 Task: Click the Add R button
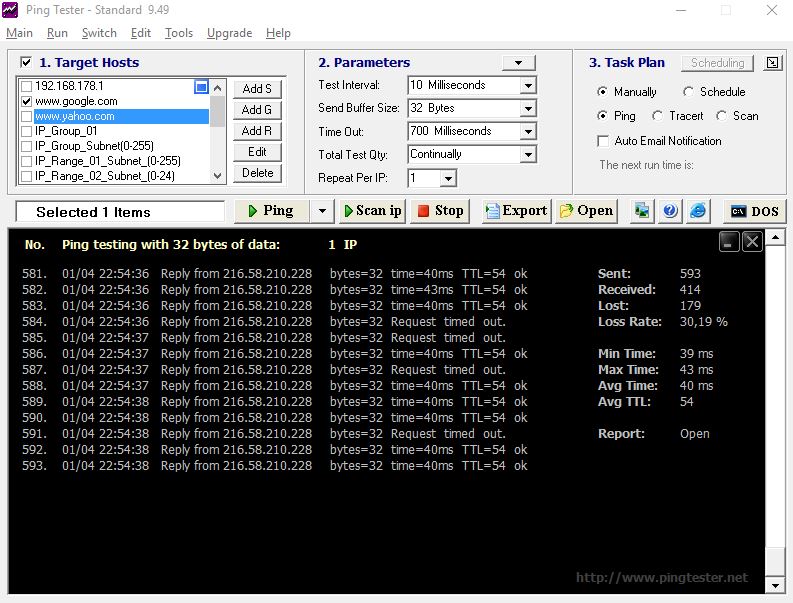(257, 131)
